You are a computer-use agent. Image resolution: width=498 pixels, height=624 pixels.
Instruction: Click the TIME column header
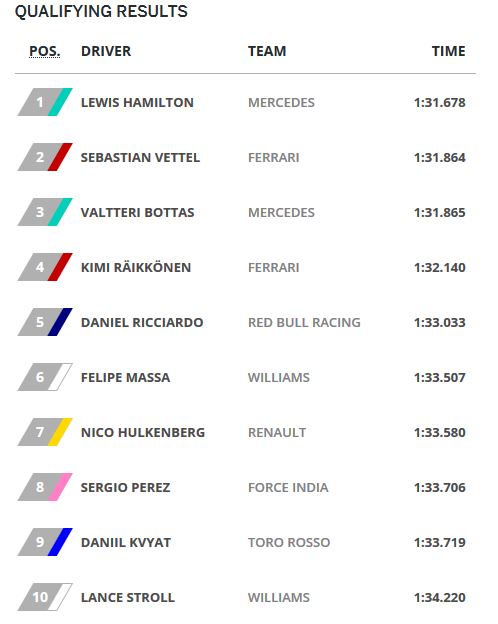pos(449,51)
